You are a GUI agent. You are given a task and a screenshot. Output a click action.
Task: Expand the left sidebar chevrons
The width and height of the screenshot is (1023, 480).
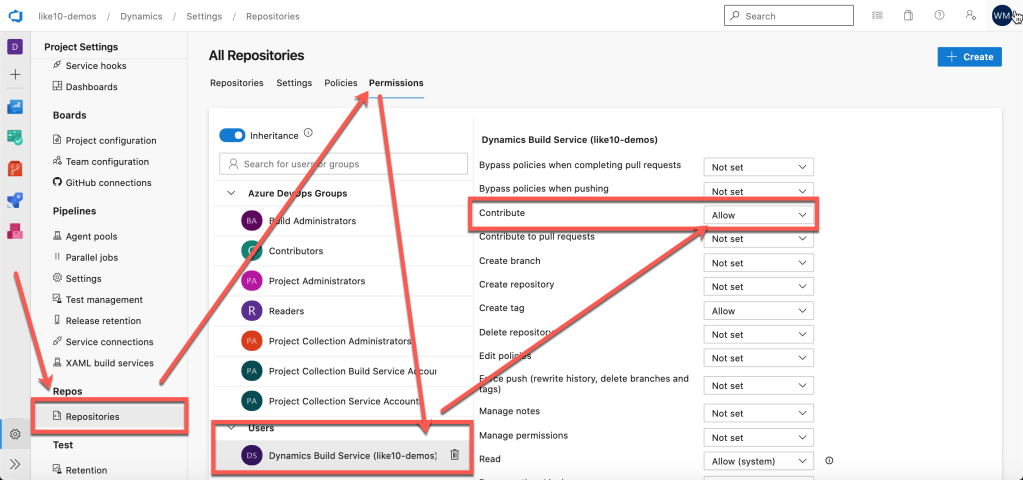(x=15, y=464)
